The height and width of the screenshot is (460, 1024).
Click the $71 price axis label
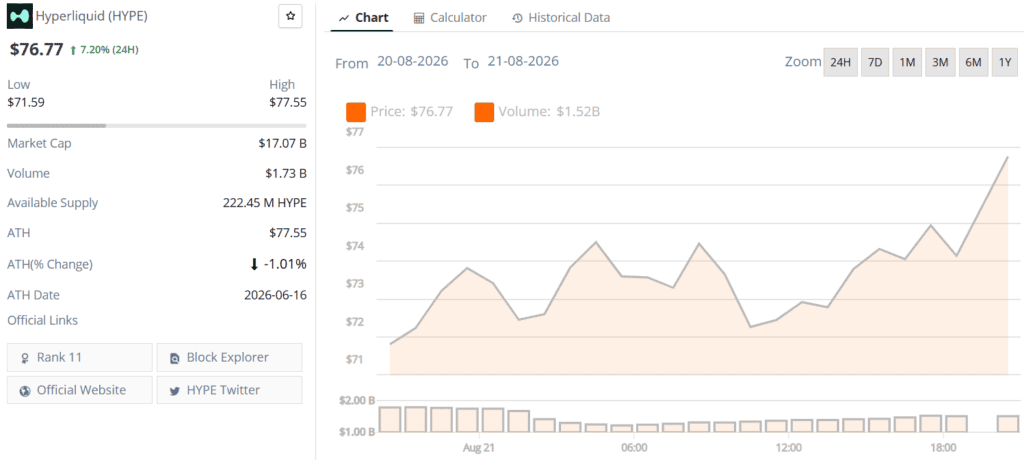[353, 359]
